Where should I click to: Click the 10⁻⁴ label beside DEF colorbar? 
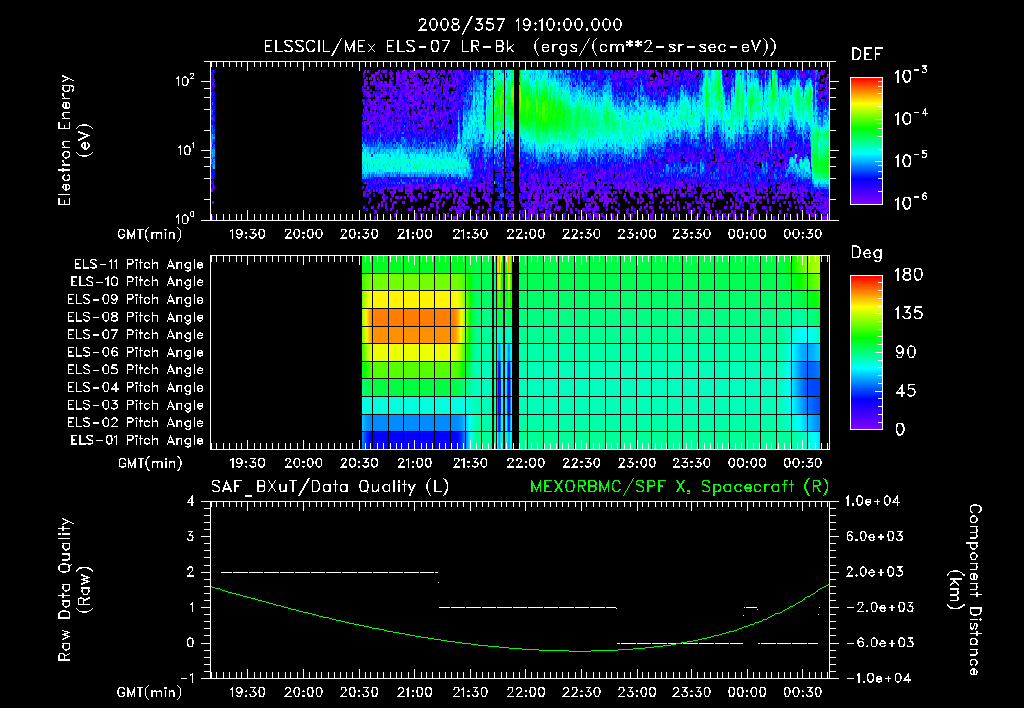(x=910, y=118)
